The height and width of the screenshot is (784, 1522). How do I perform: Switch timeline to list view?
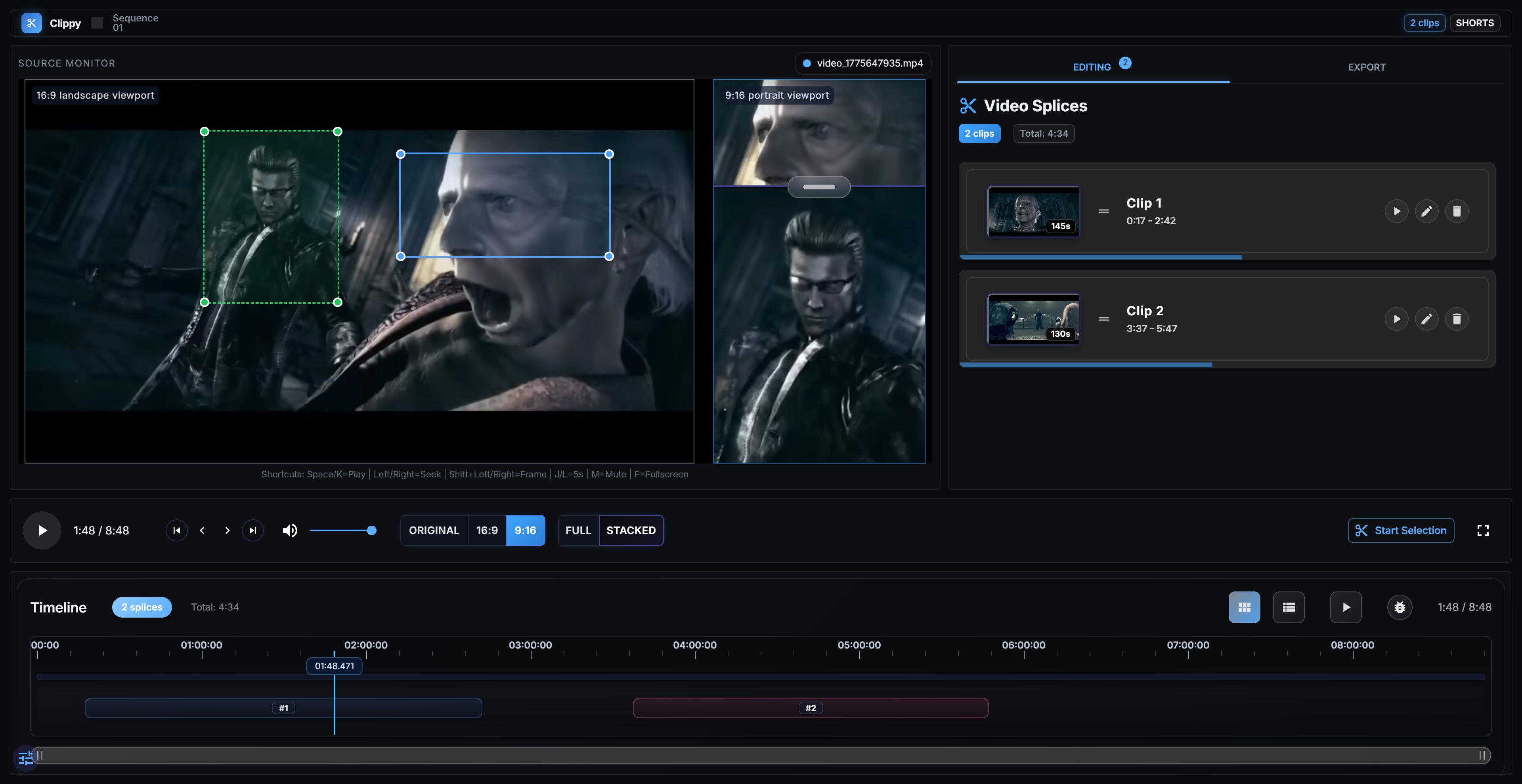click(x=1289, y=607)
